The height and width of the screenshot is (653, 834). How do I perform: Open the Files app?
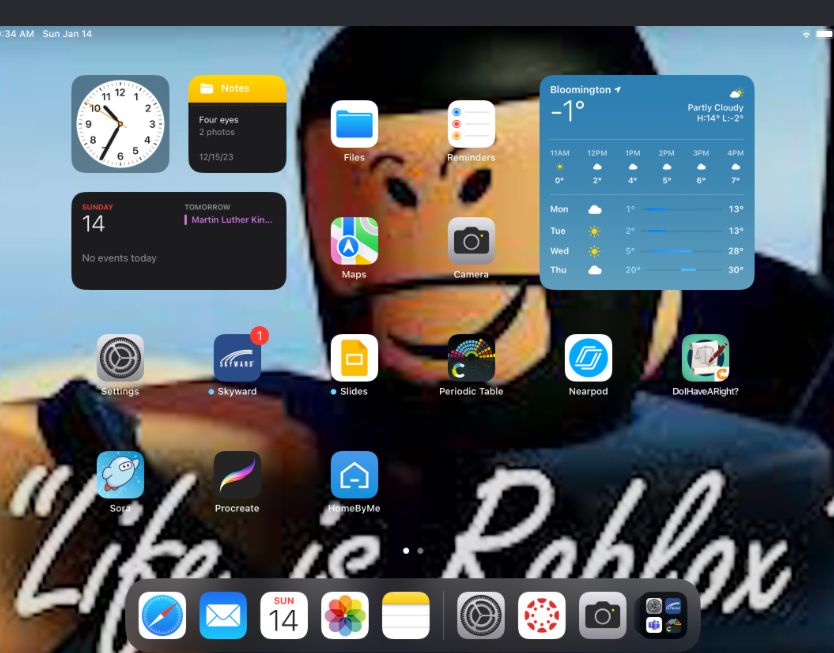coord(354,124)
